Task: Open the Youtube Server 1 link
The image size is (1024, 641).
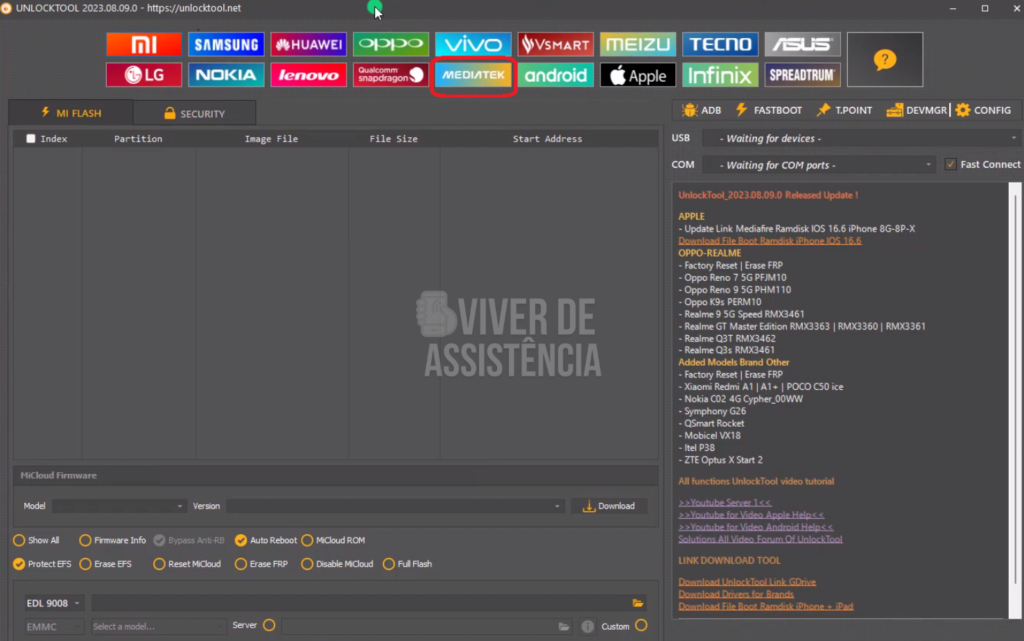Action: [724, 503]
